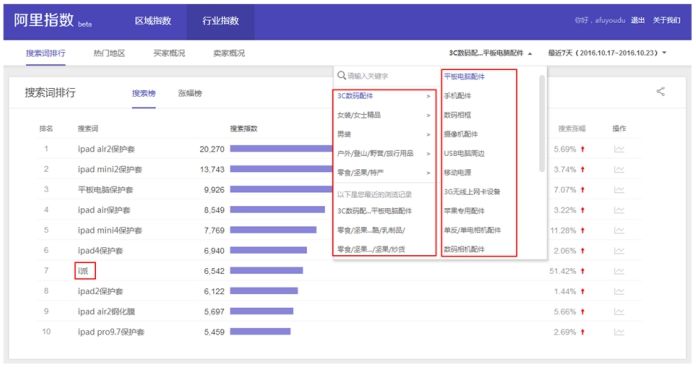Click search term ipad mini4保护套
Screen dimensions: 696x367
coord(110,230)
